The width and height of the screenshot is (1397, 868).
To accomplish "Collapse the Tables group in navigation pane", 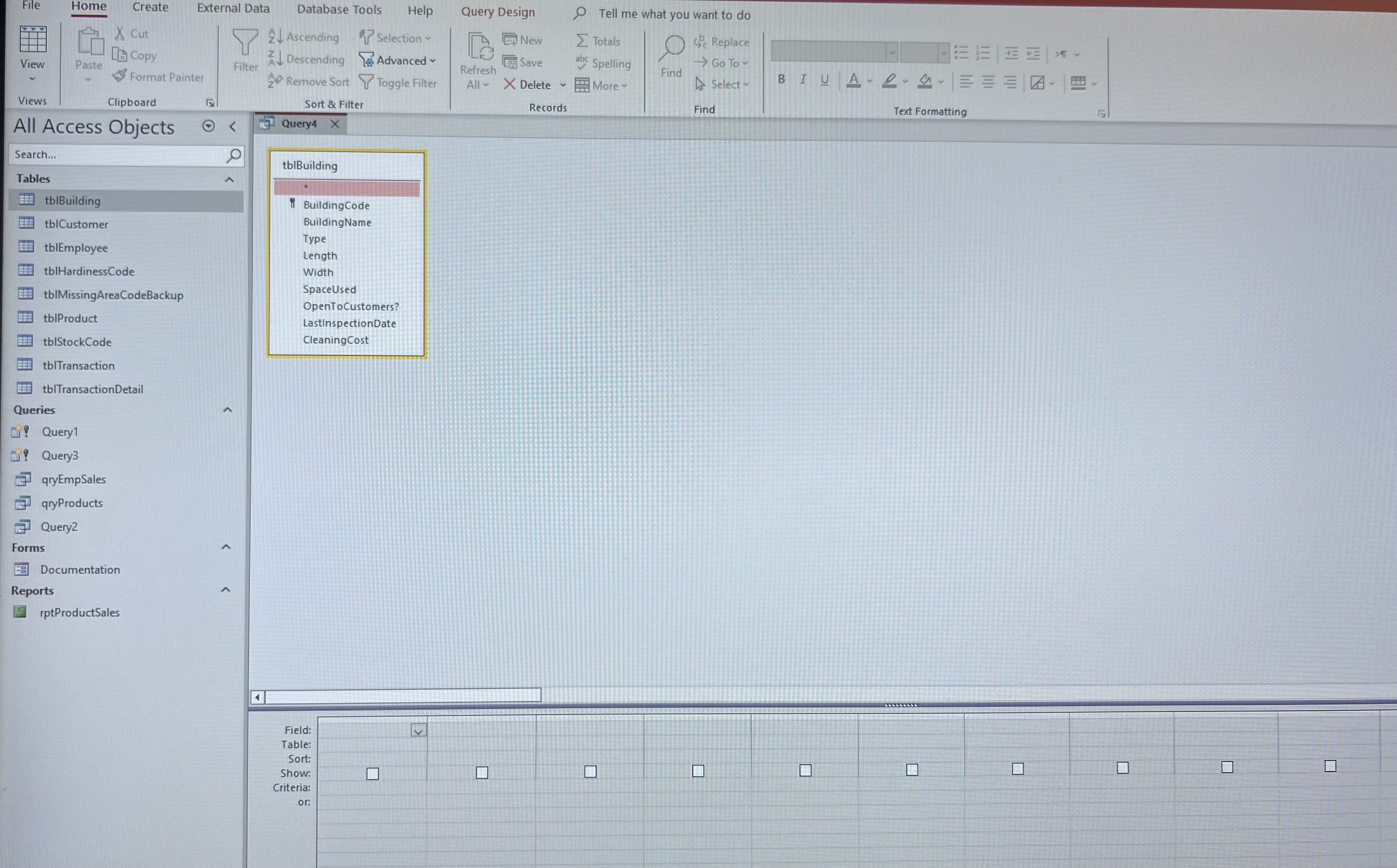I will tap(229, 179).
